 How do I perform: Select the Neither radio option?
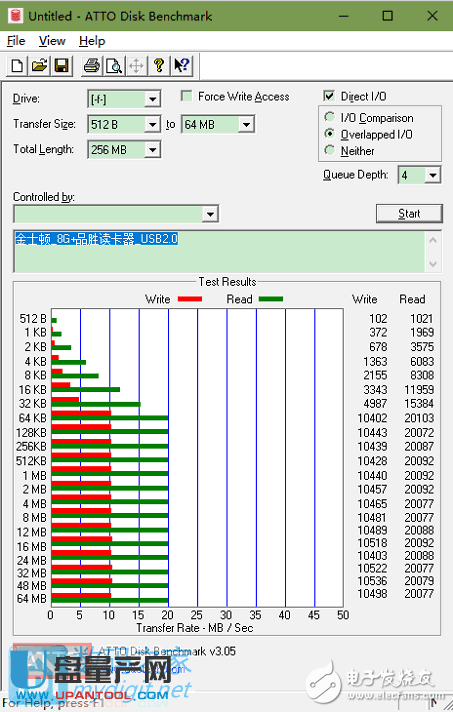(x=330, y=150)
